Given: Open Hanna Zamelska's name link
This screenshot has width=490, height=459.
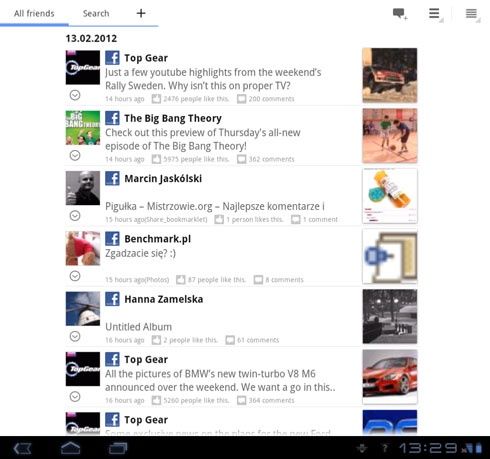Looking at the screenshot, I should coord(164,299).
